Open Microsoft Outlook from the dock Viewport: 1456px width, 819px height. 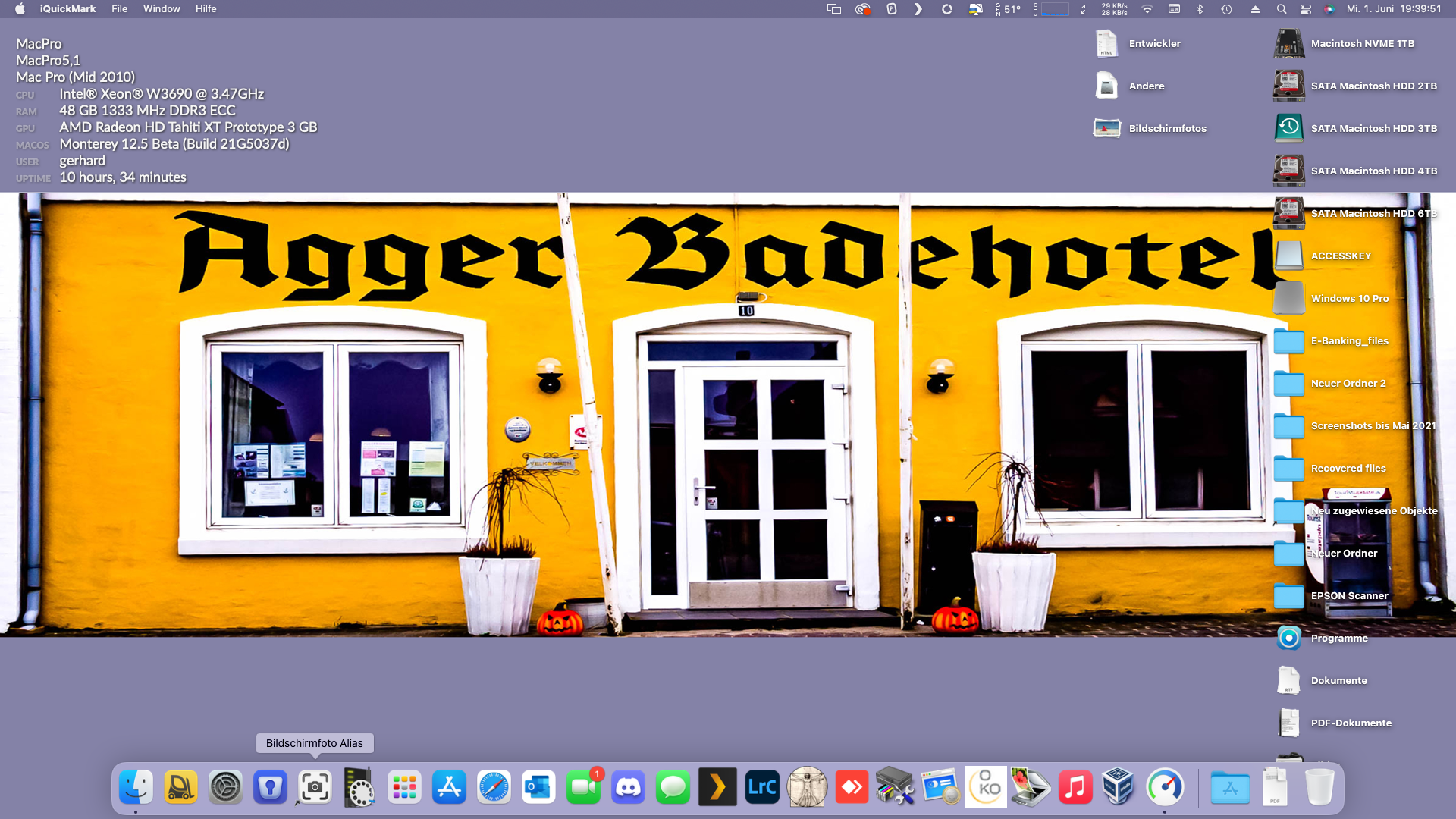click(x=538, y=787)
